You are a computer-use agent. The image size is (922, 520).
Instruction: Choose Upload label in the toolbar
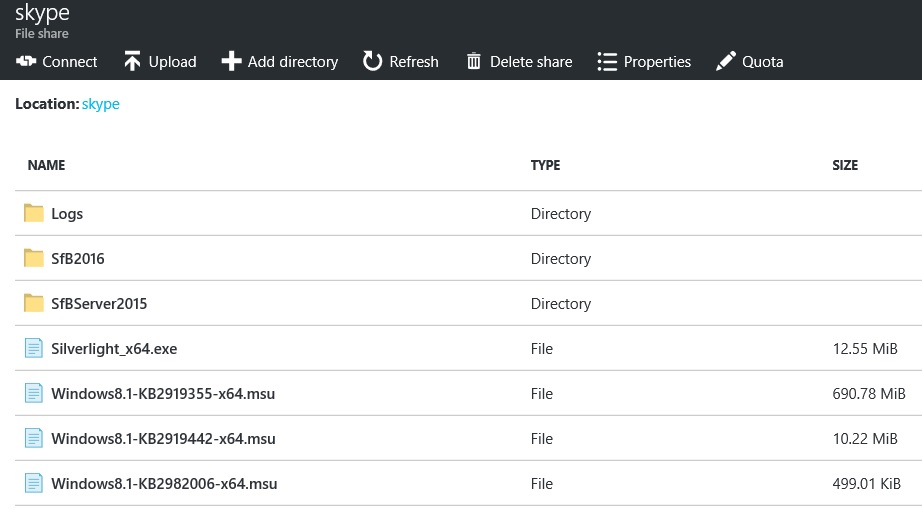tap(172, 62)
